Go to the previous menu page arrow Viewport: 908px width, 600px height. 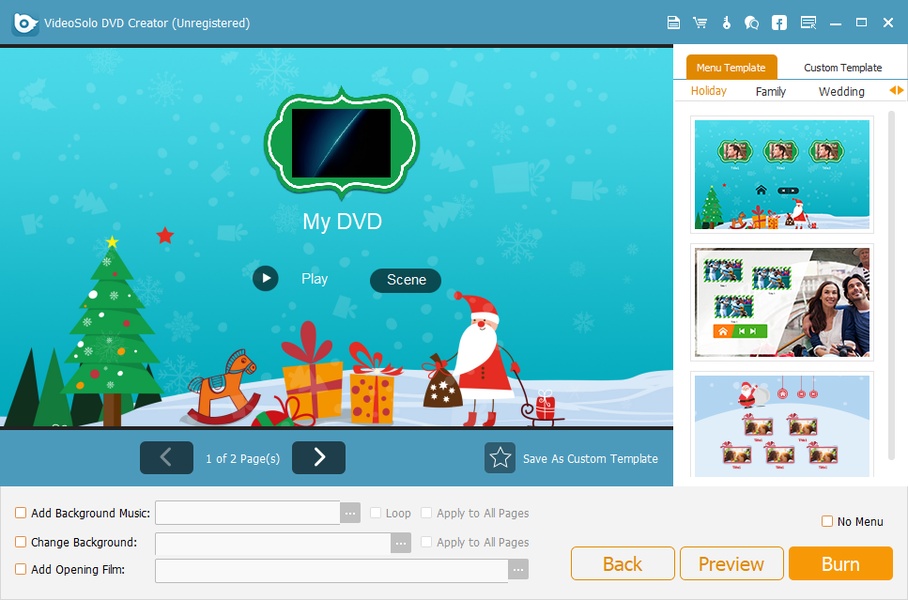click(166, 458)
